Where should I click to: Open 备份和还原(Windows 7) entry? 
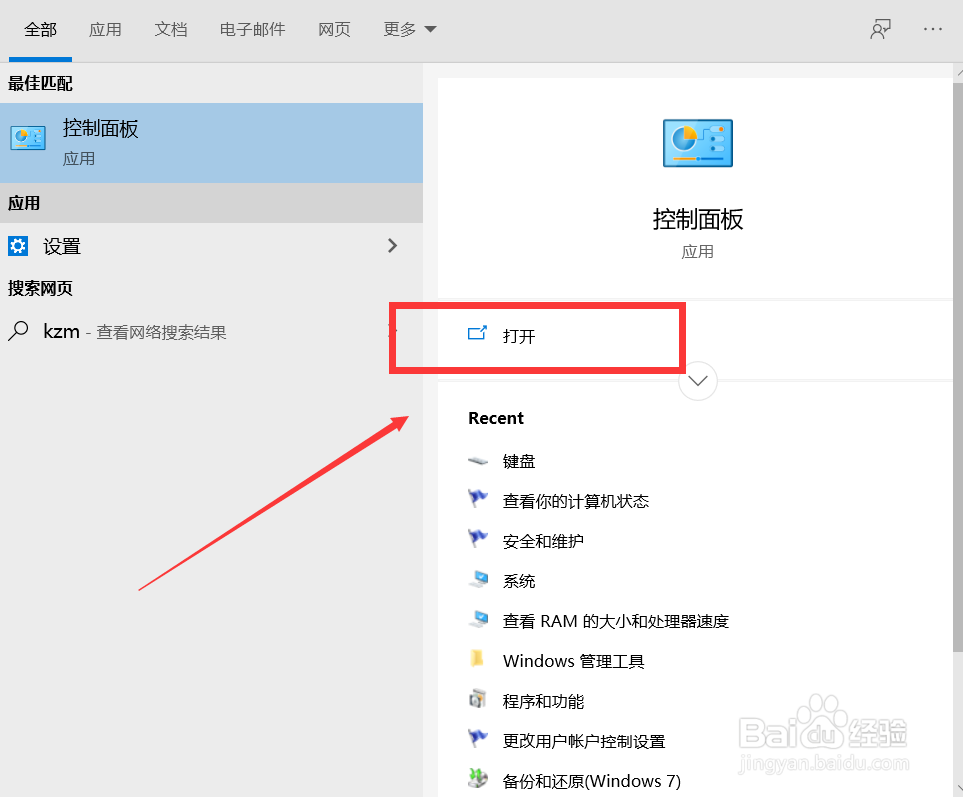tap(589, 781)
